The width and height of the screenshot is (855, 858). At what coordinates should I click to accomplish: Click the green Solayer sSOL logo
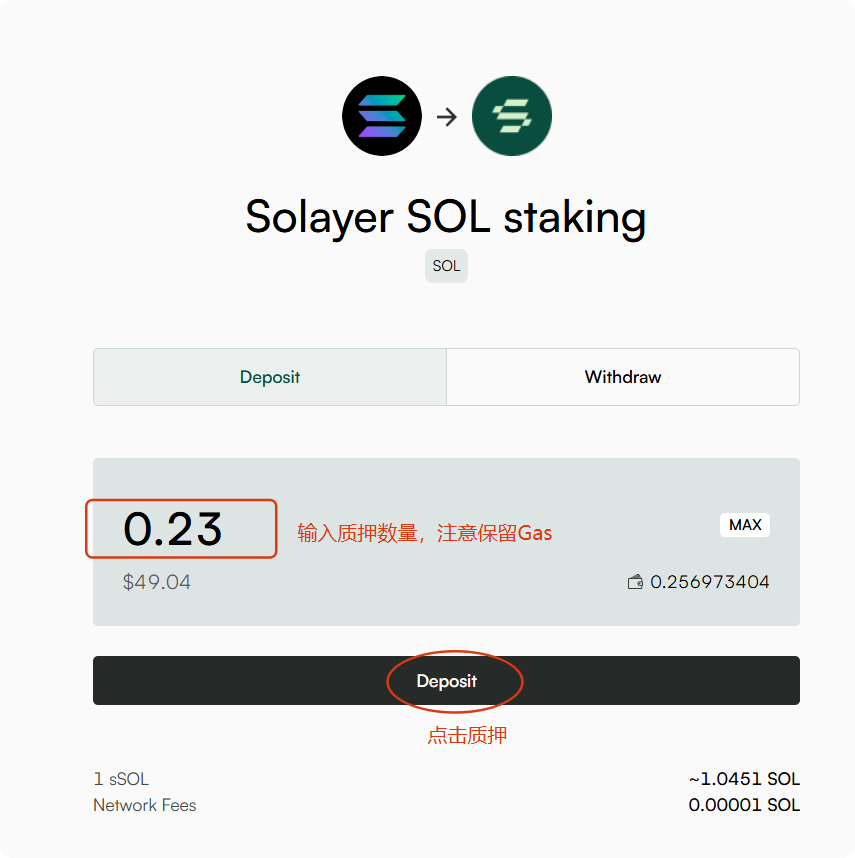[x=511, y=116]
